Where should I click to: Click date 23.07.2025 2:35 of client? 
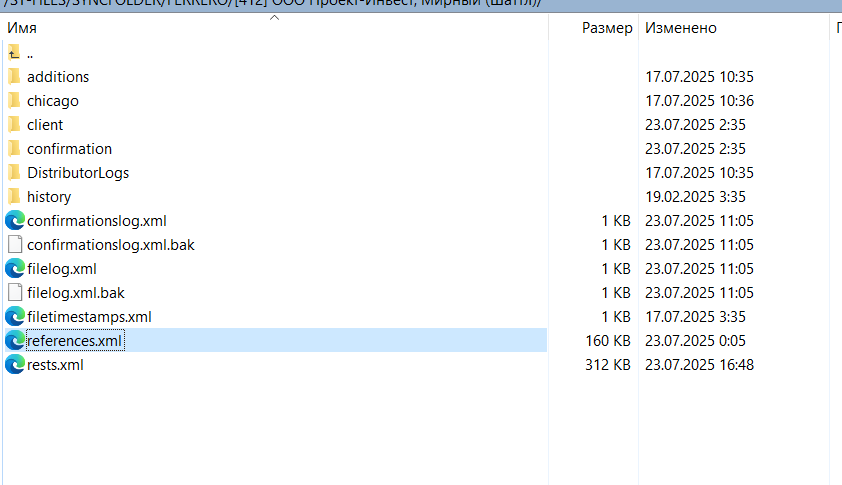point(695,125)
